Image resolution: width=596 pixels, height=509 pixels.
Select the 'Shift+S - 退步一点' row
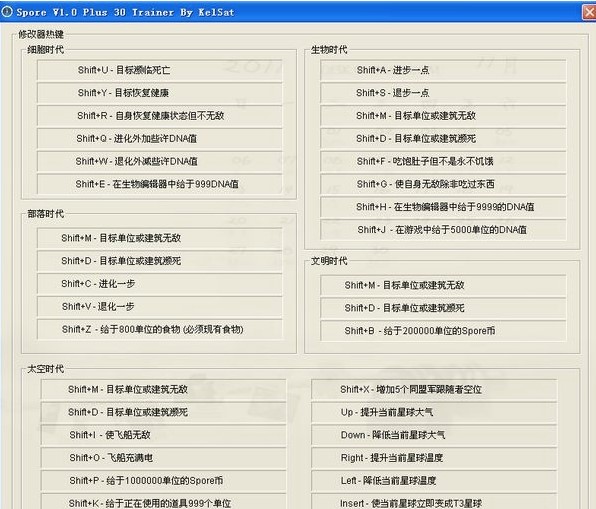pyautogui.click(x=443, y=93)
